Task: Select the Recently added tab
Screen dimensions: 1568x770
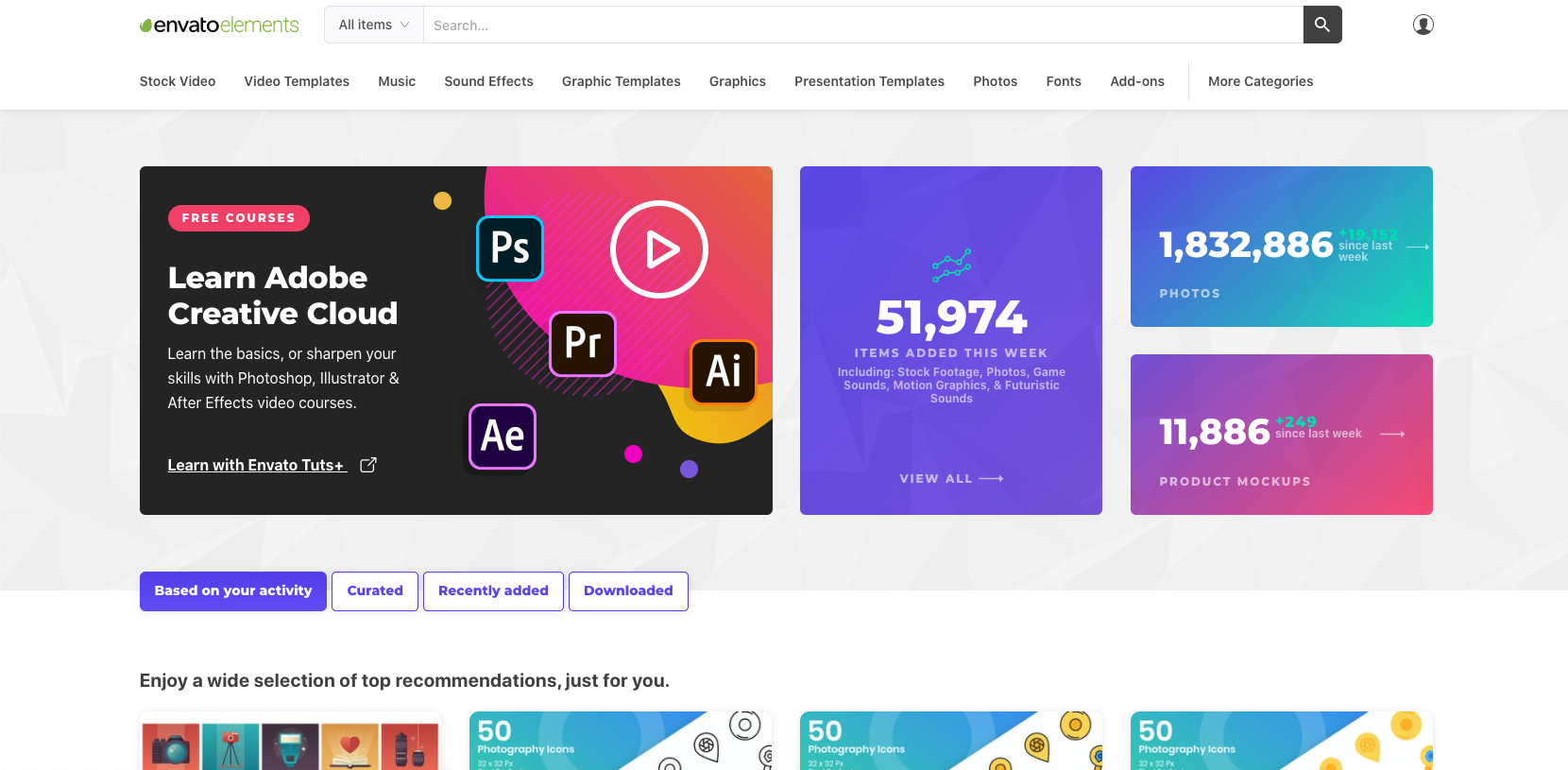Action: click(493, 591)
